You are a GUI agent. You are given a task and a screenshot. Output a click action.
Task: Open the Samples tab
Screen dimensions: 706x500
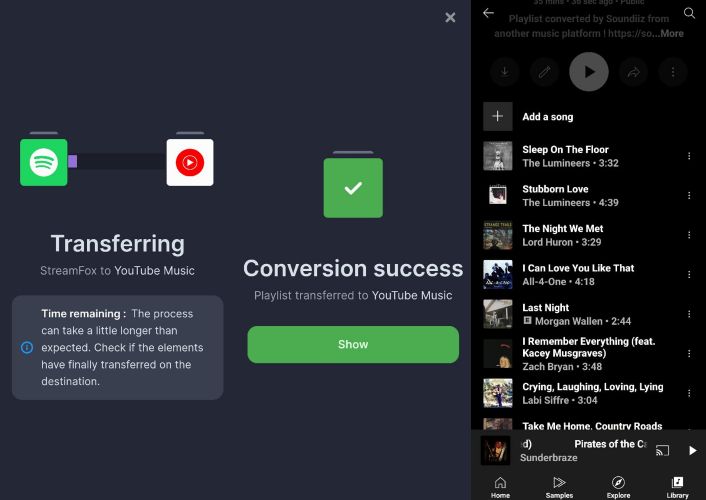(559, 487)
